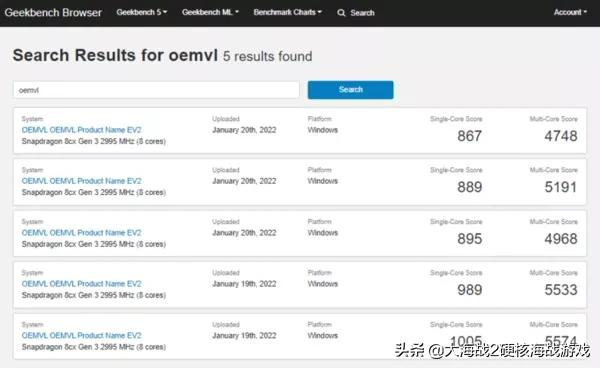Open OEMVL result with score 895
Viewport: 600px width, 368px height.
[x=82, y=233]
